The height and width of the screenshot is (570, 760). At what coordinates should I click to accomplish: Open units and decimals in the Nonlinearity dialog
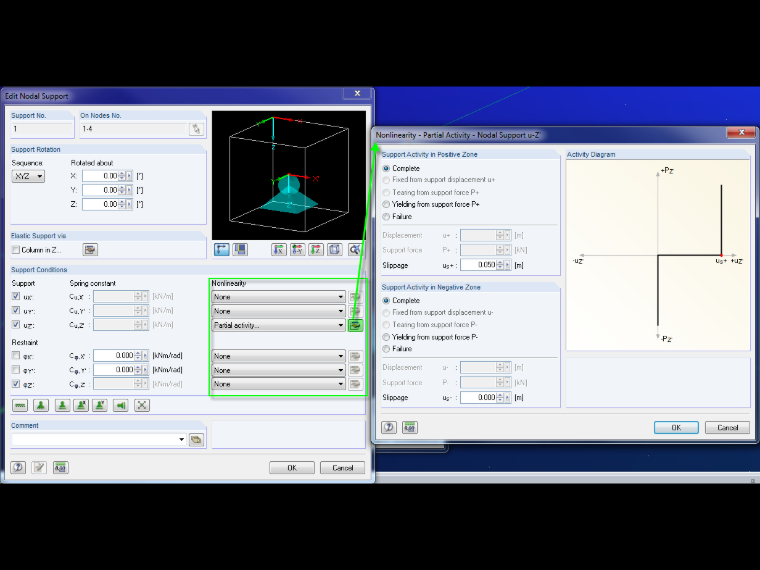click(410, 427)
